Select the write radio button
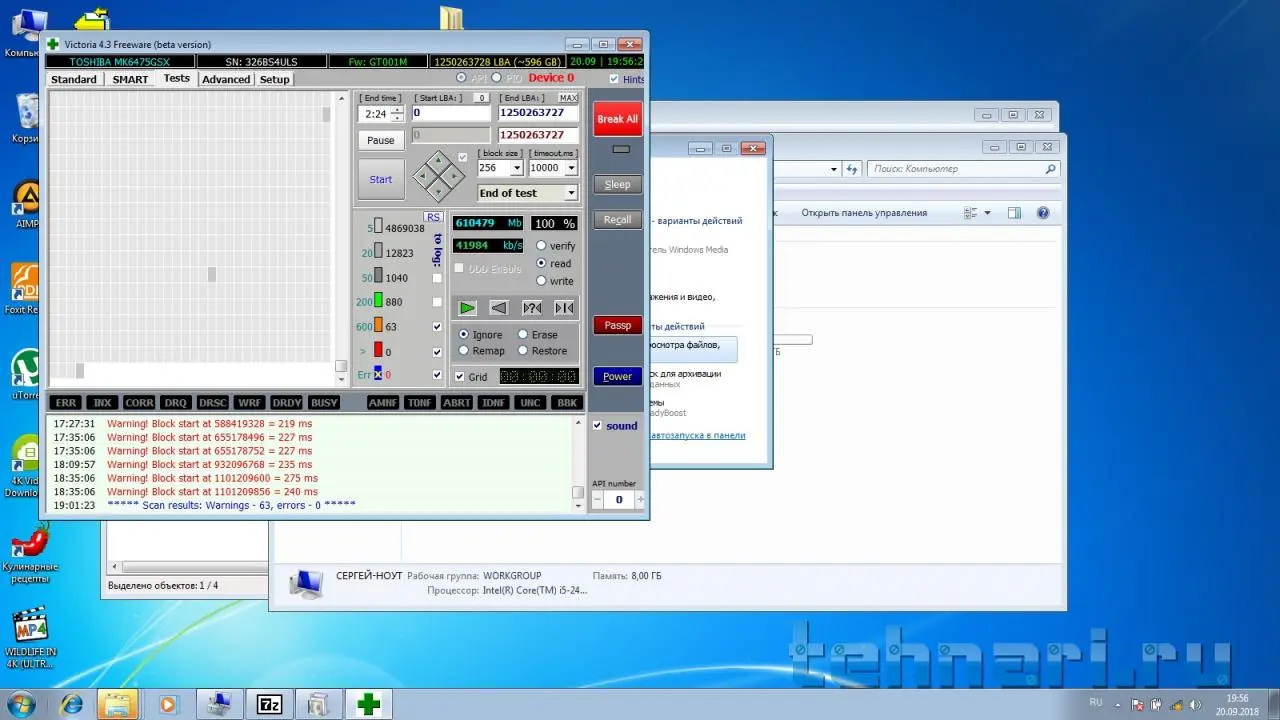Screen dimensions: 1280x720 pos(542,281)
